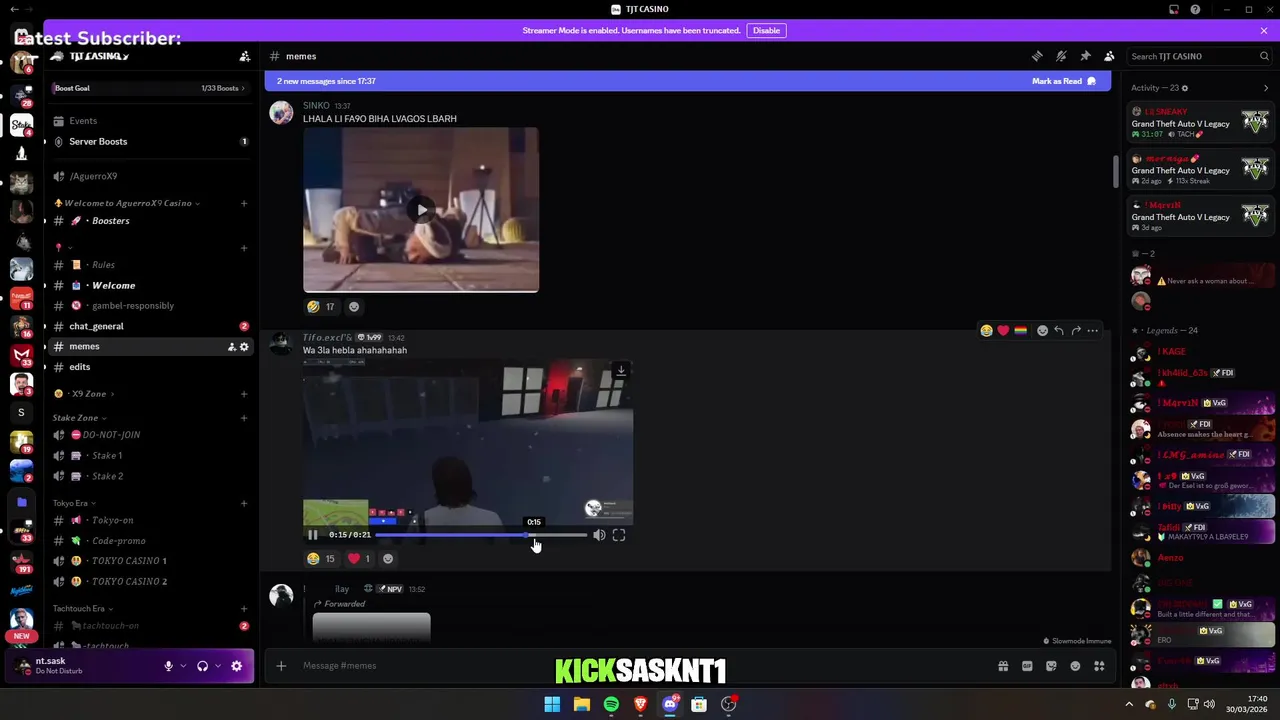Open memes channel settings gear
Viewport: 1280px width, 720px height.
click(244, 346)
